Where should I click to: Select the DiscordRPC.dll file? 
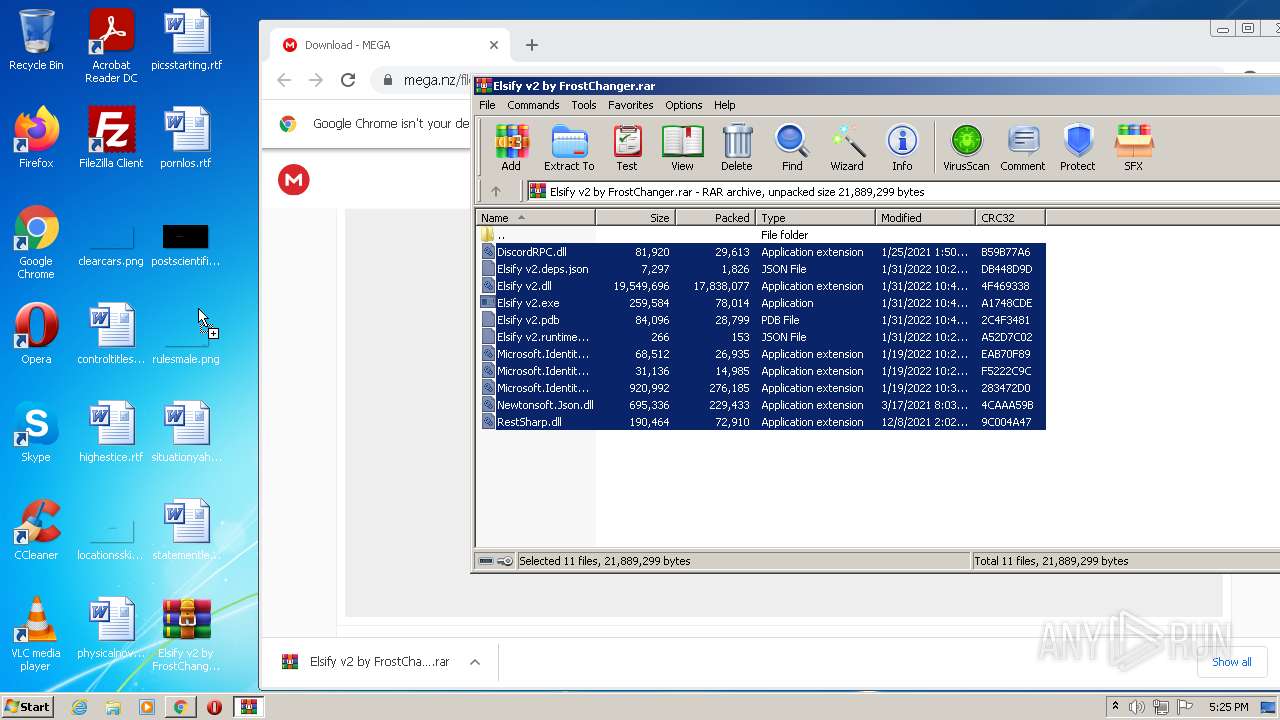pos(761,252)
